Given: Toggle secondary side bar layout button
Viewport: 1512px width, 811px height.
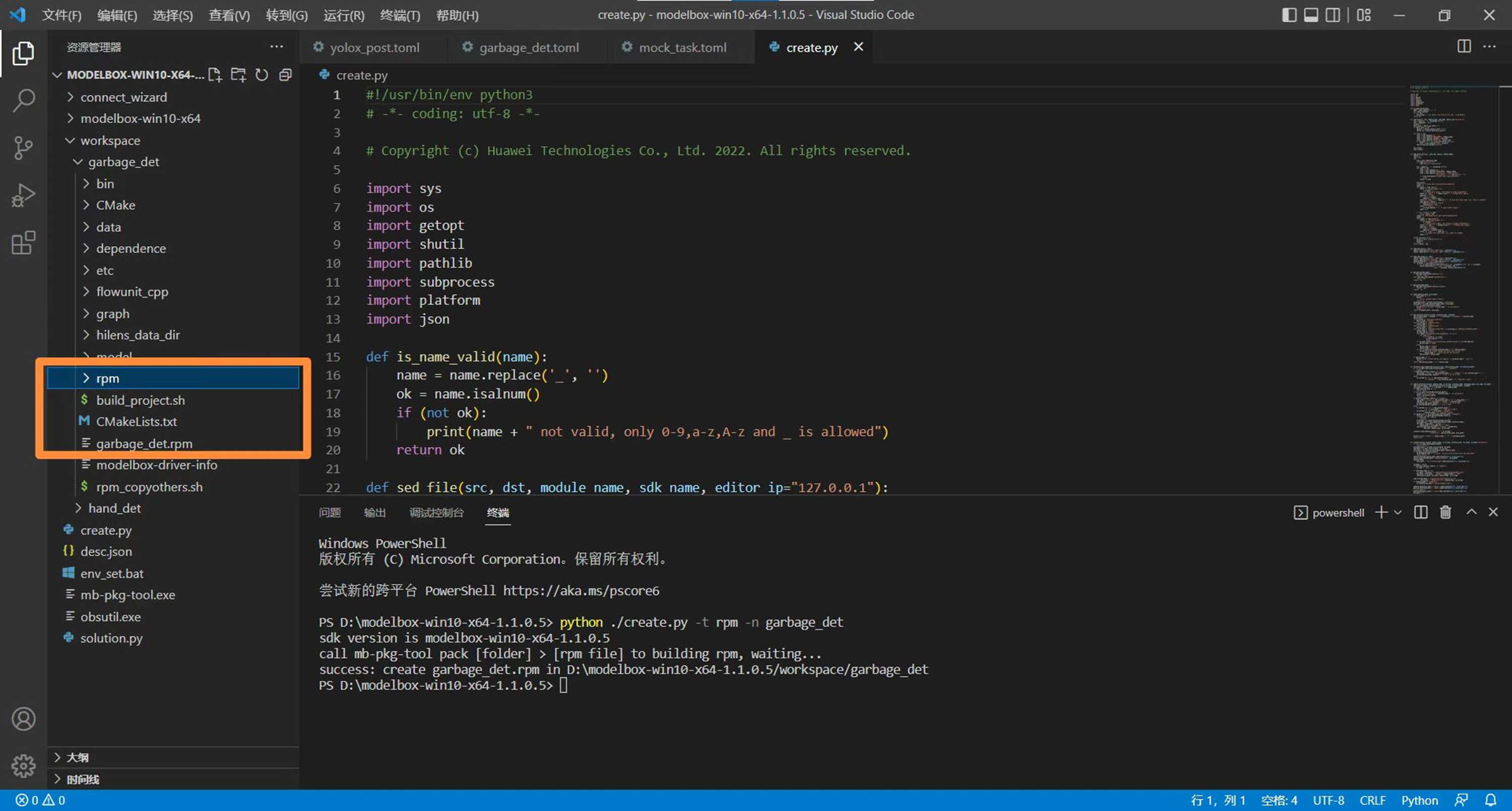Looking at the screenshot, I should tap(1333, 15).
